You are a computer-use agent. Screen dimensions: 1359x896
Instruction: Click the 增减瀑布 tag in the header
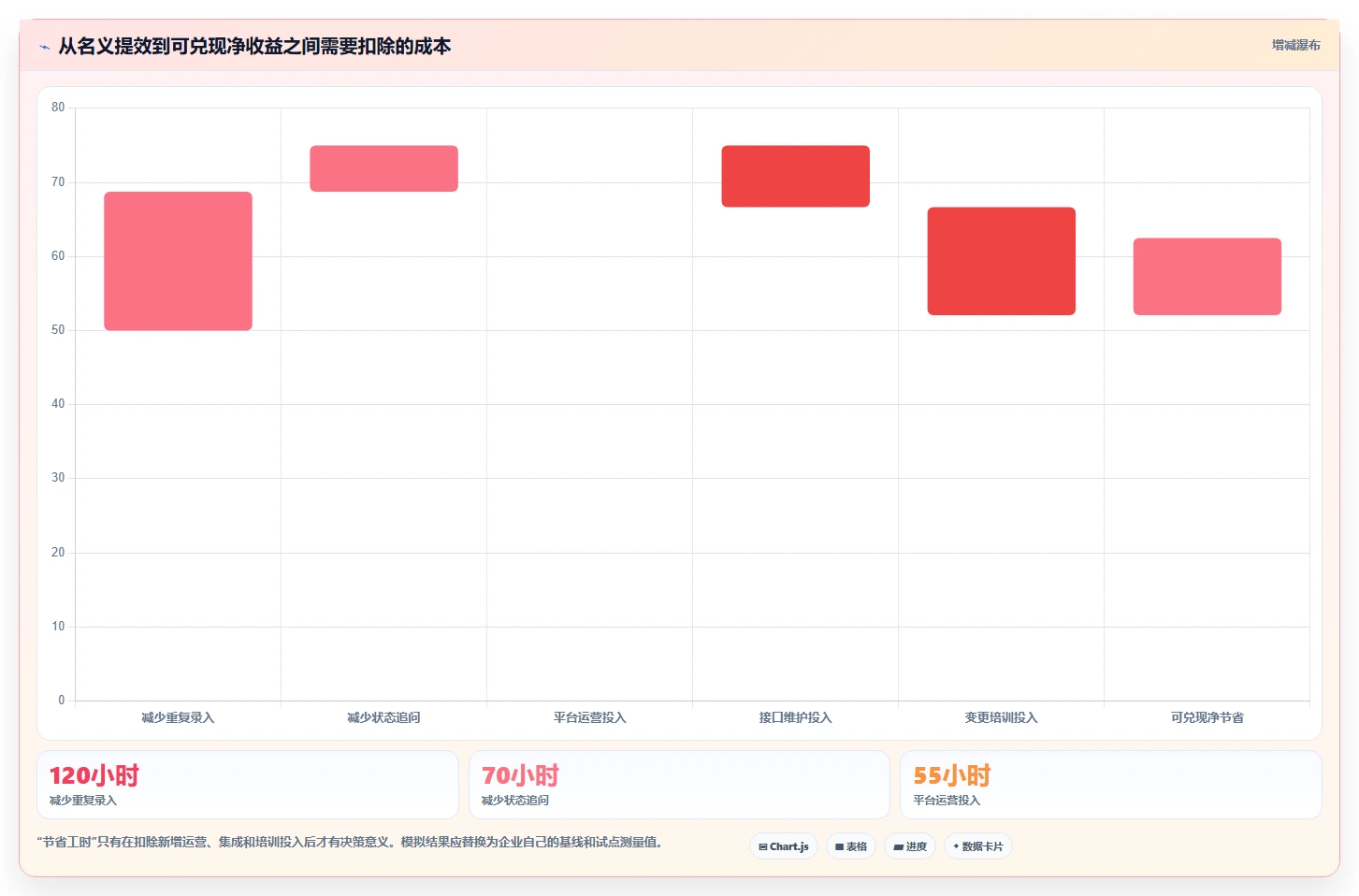1295,45
